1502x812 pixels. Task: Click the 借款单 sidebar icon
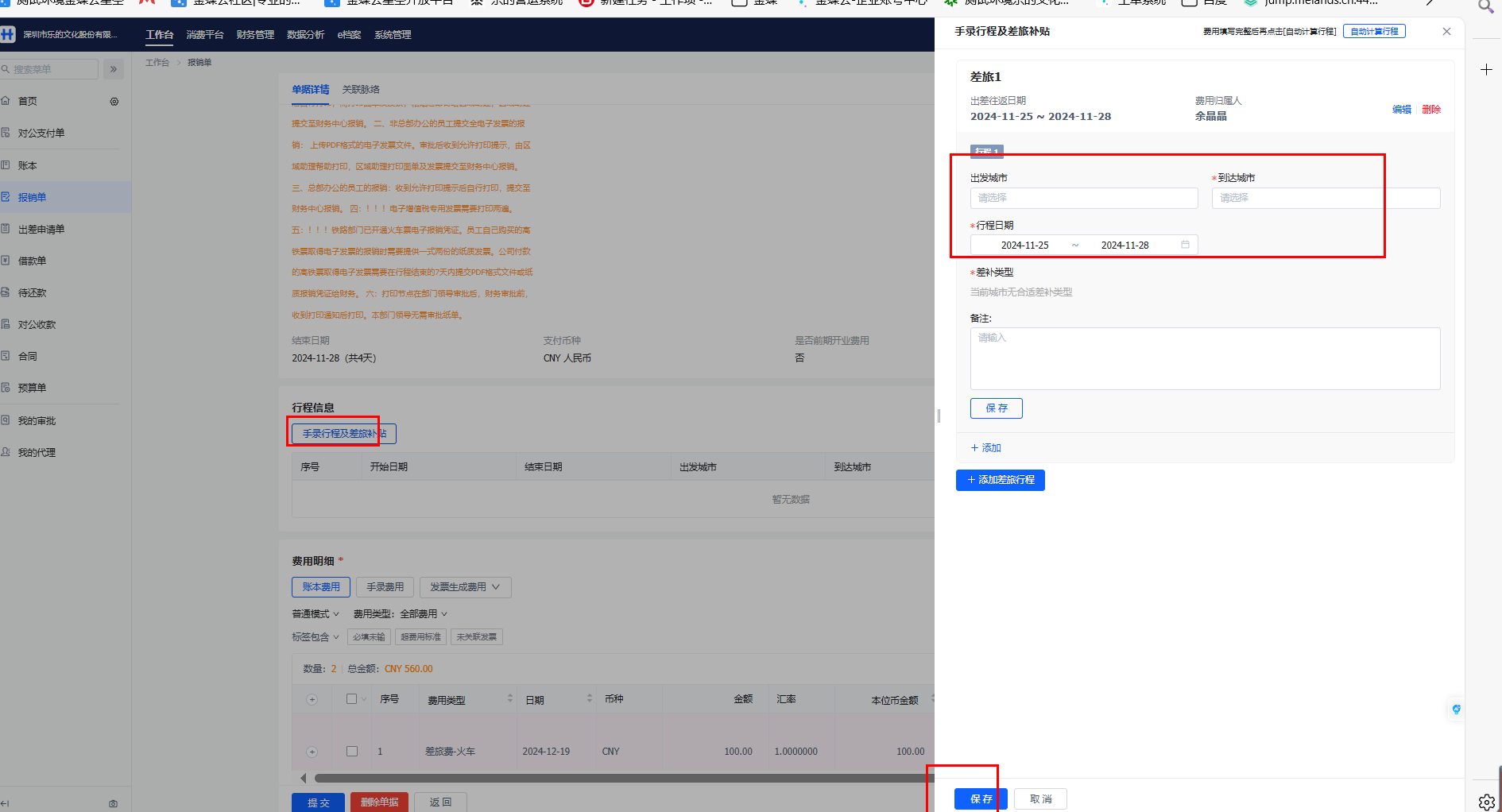pyautogui.click(x=6, y=261)
